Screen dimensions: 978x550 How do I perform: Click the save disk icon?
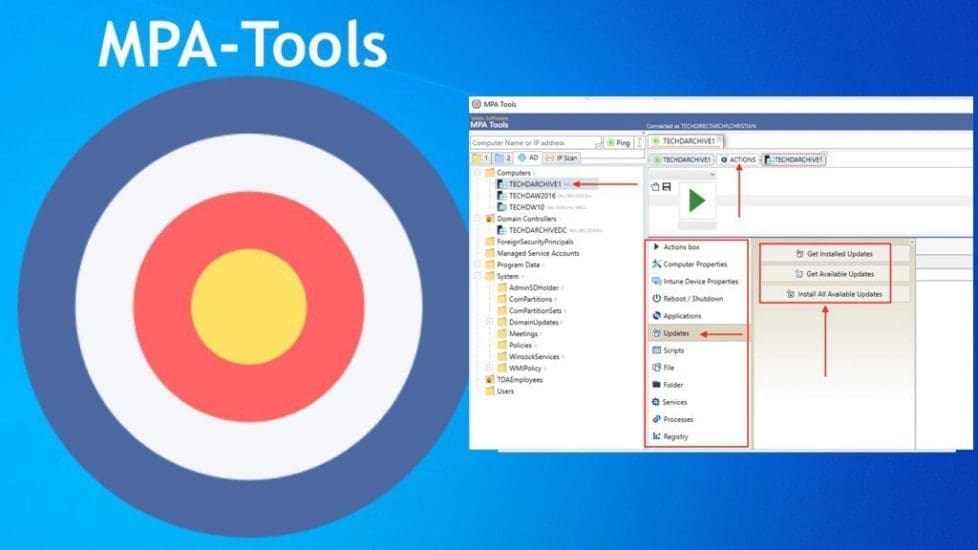[666, 187]
